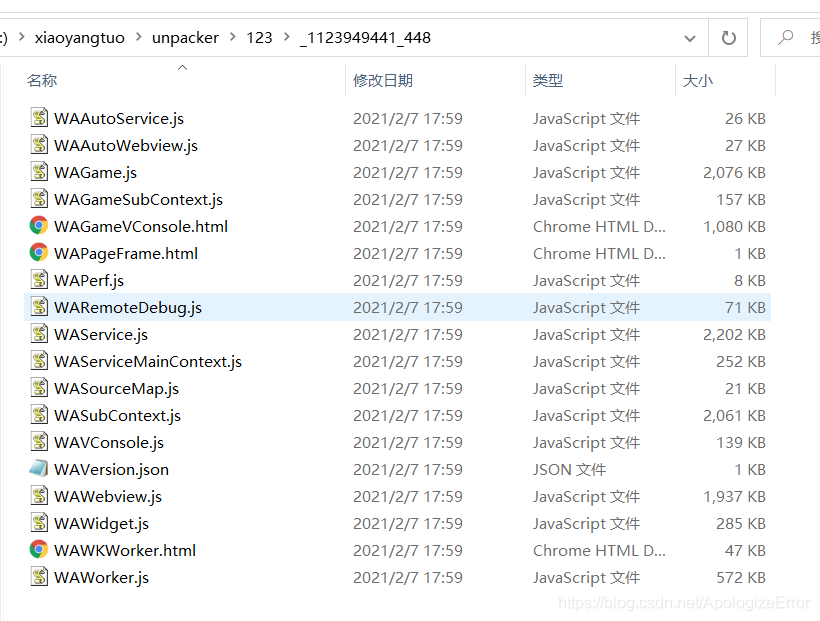Click the 157 KB size of WAGameSubContext.js
Screen dimensions: 820x621
click(741, 200)
